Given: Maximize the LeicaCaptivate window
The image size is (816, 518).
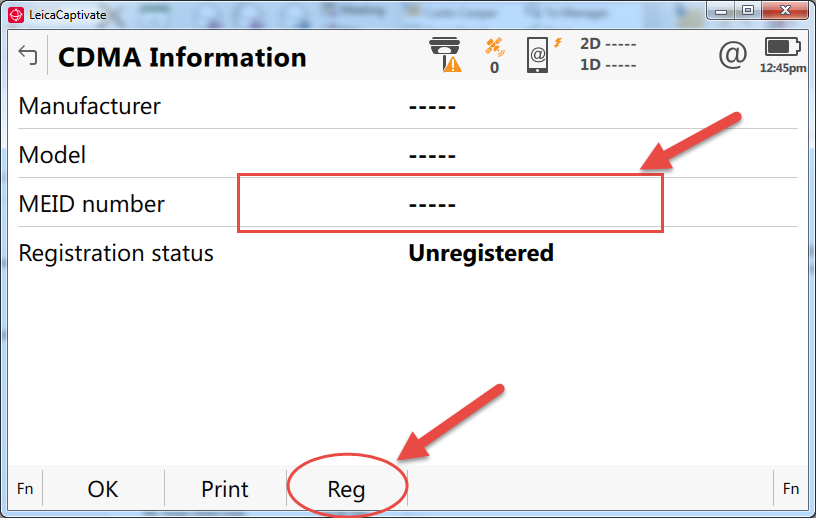Looking at the screenshot, I should (747, 10).
